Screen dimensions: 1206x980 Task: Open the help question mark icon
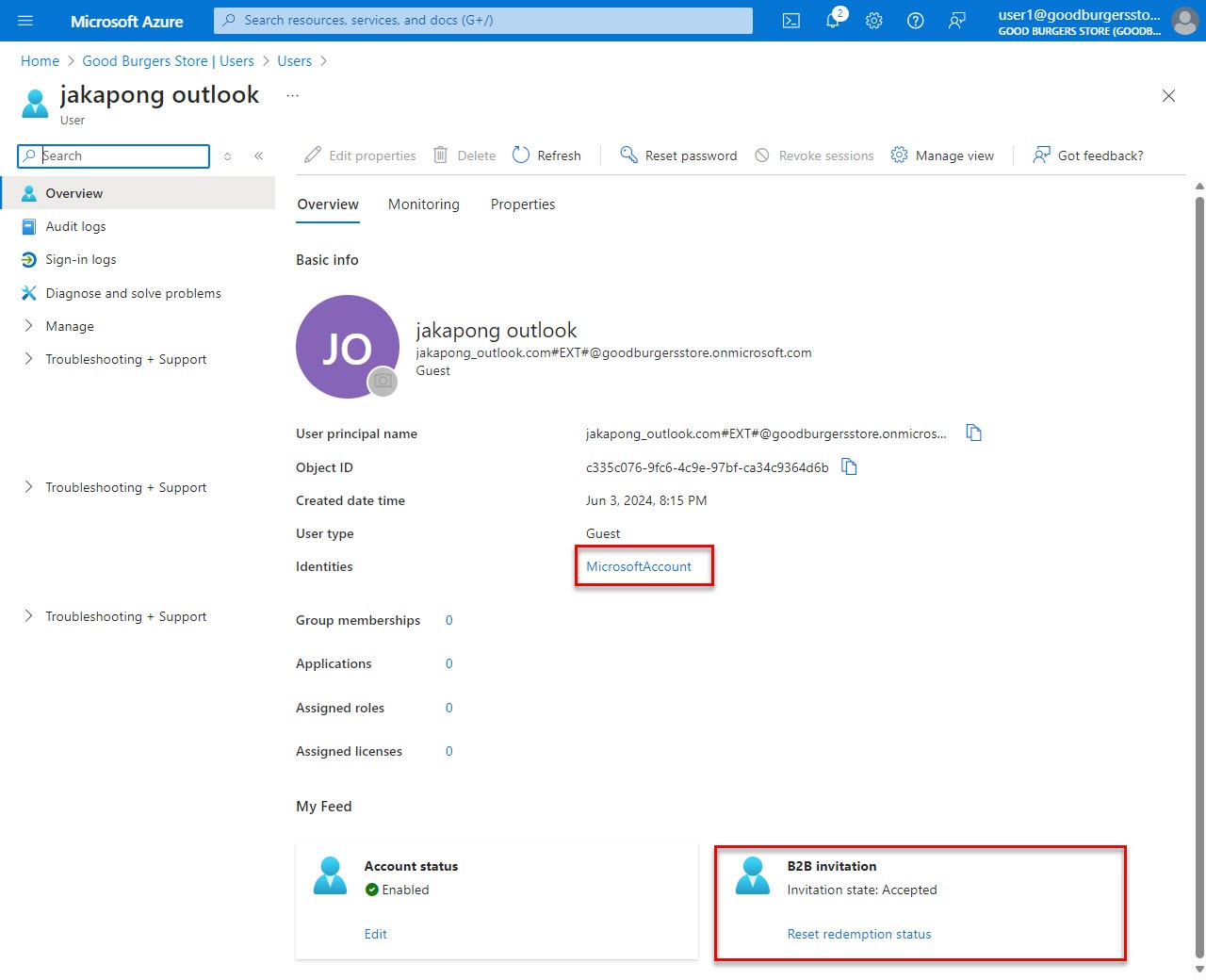915,20
